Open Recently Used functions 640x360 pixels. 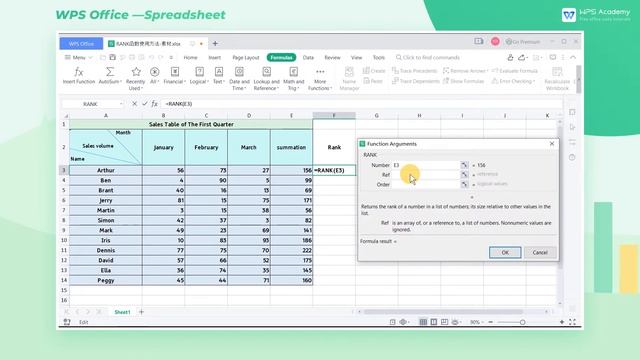(136, 79)
